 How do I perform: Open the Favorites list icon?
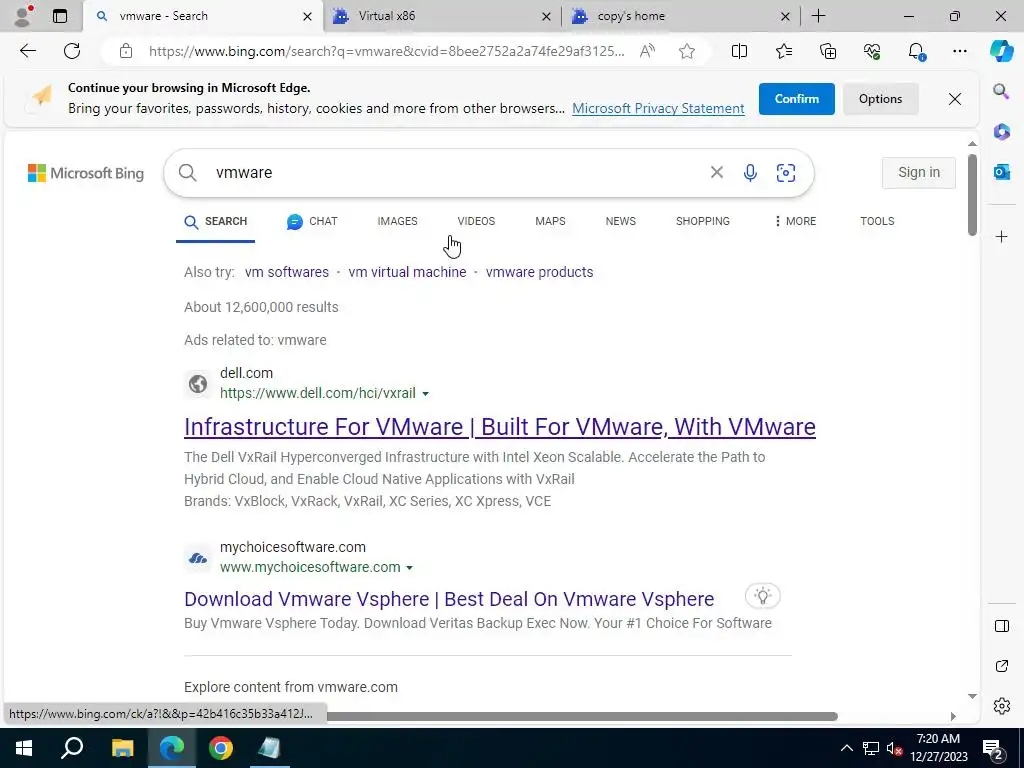tap(784, 51)
